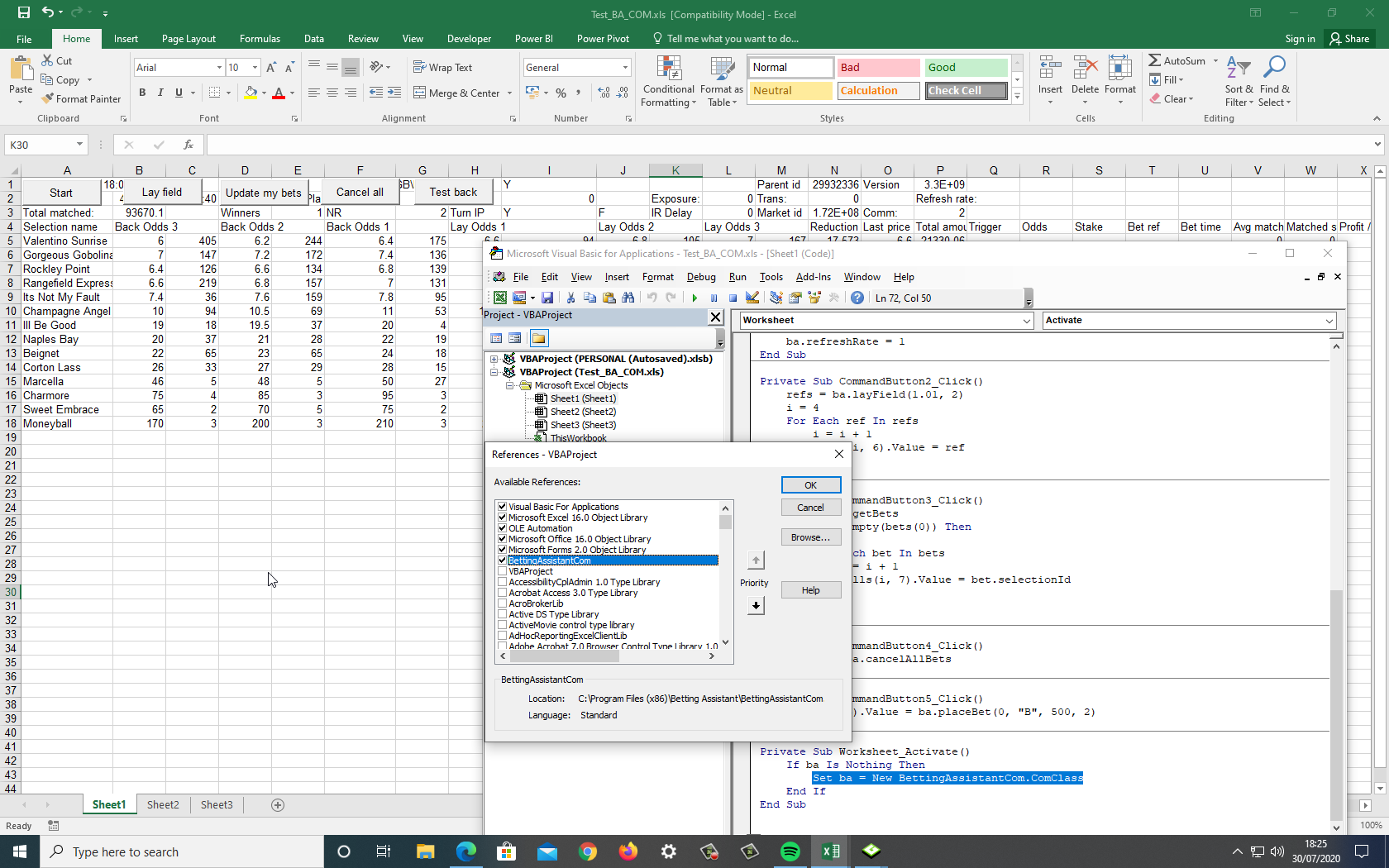Collapse Microsoft Excel Objects folder node
This screenshot has width=1389, height=868.
point(508,385)
